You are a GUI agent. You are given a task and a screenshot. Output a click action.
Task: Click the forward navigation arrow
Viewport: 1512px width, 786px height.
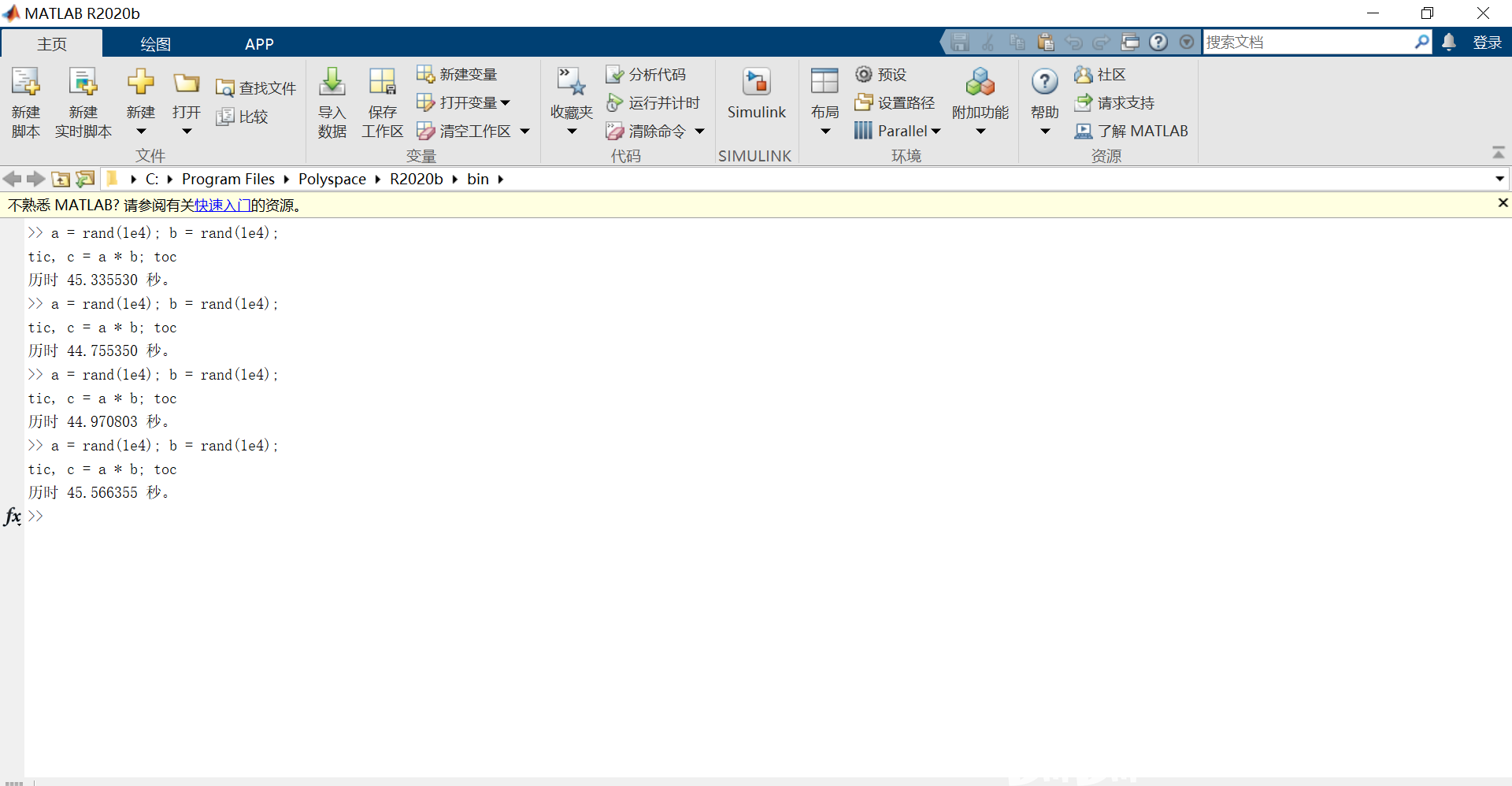pyautogui.click(x=35, y=179)
